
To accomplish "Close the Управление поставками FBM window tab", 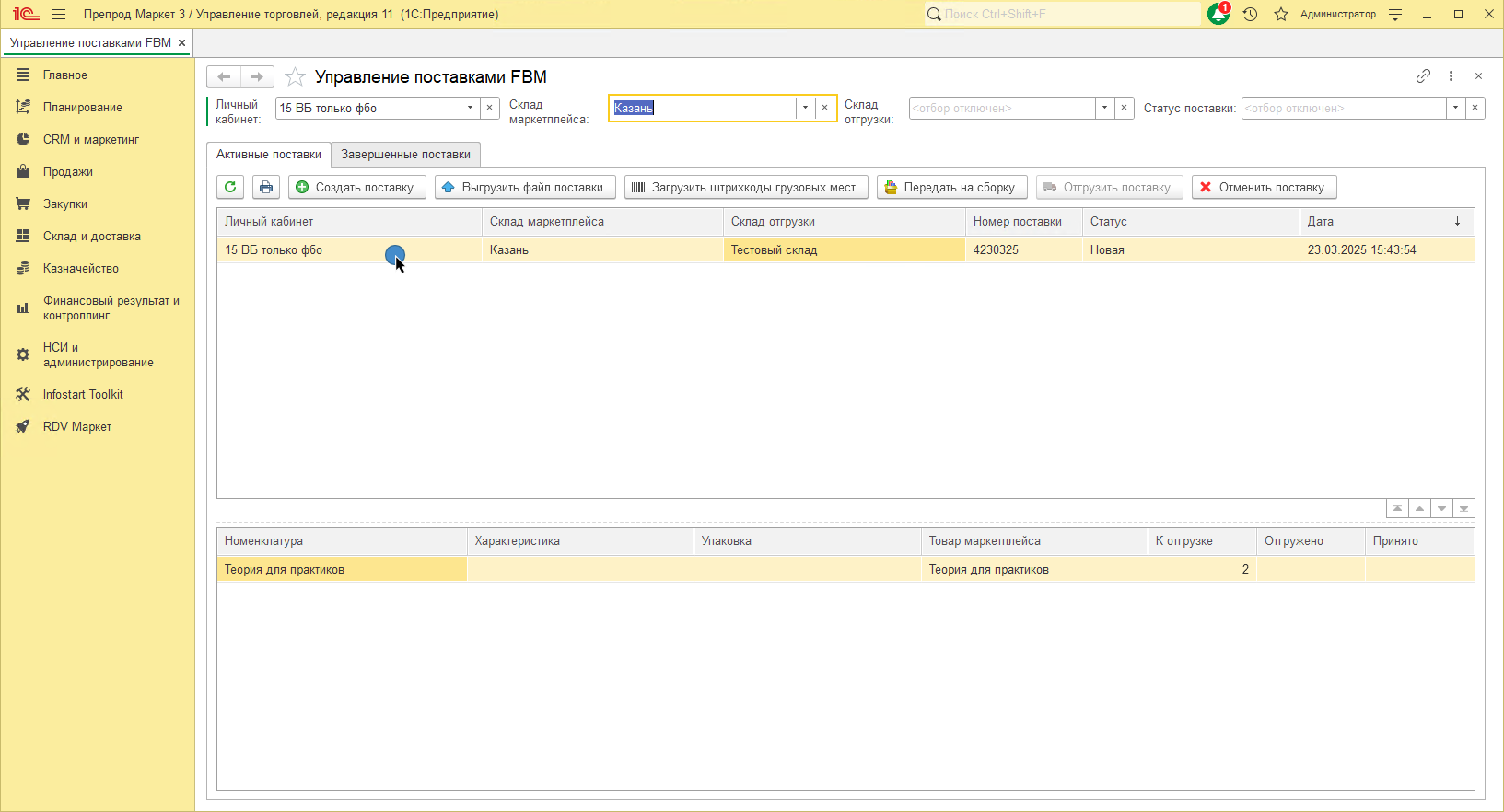I will (181, 42).
